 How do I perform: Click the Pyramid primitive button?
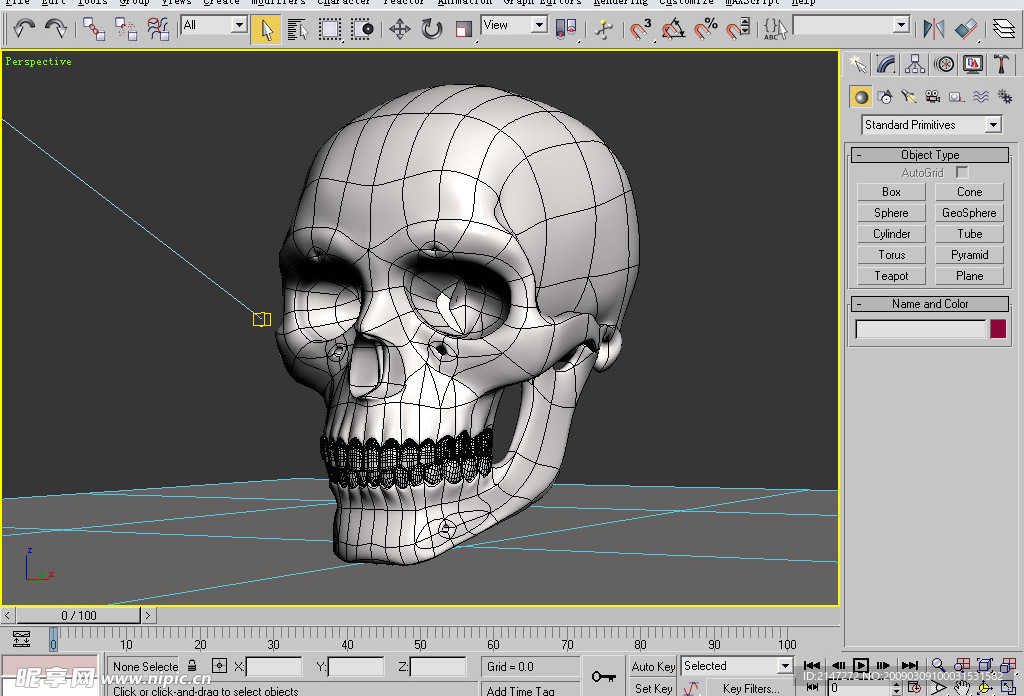pyautogui.click(x=969, y=255)
